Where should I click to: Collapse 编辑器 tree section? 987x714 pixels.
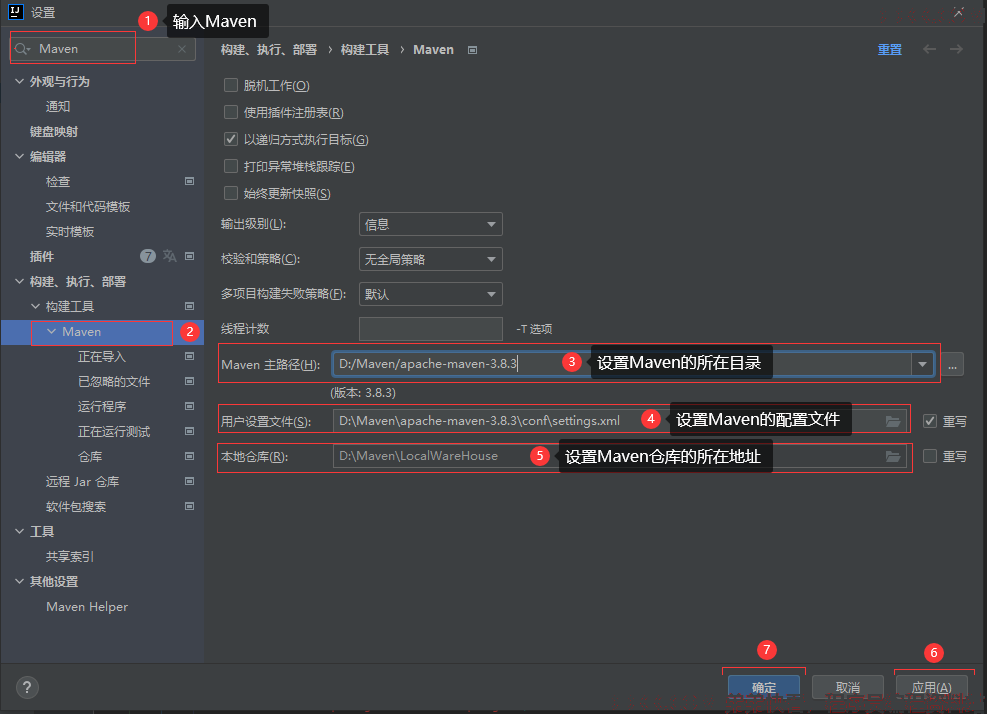pyautogui.click(x=20, y=156)
